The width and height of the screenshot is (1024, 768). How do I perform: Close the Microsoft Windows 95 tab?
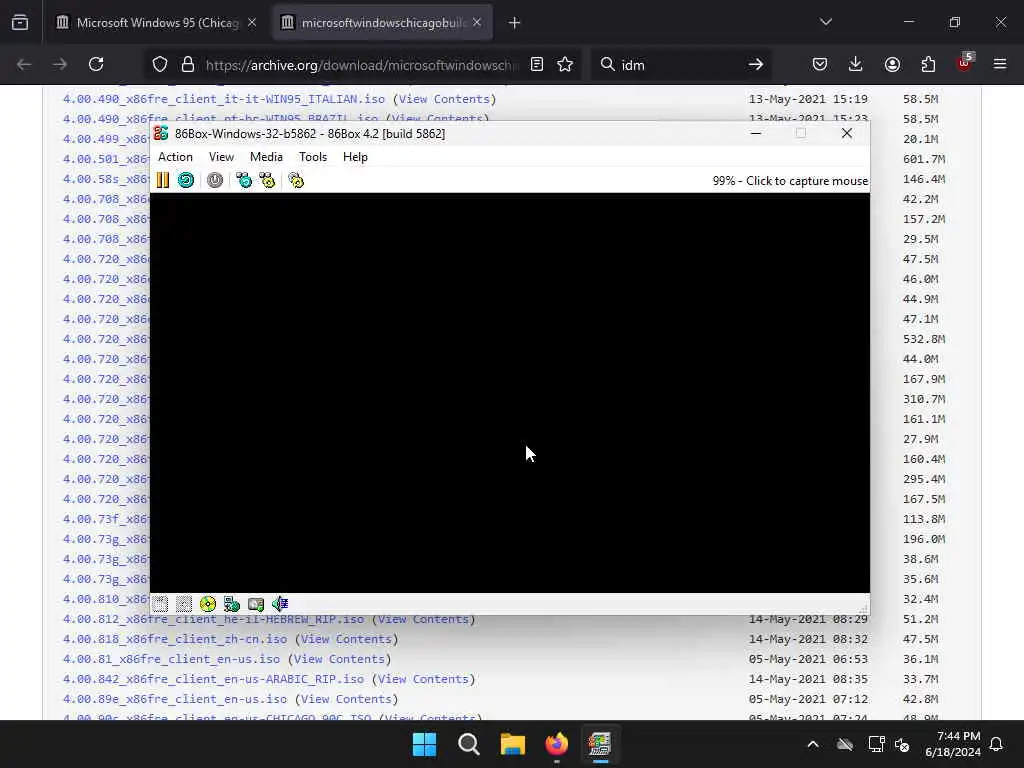[x=252, y=23]
